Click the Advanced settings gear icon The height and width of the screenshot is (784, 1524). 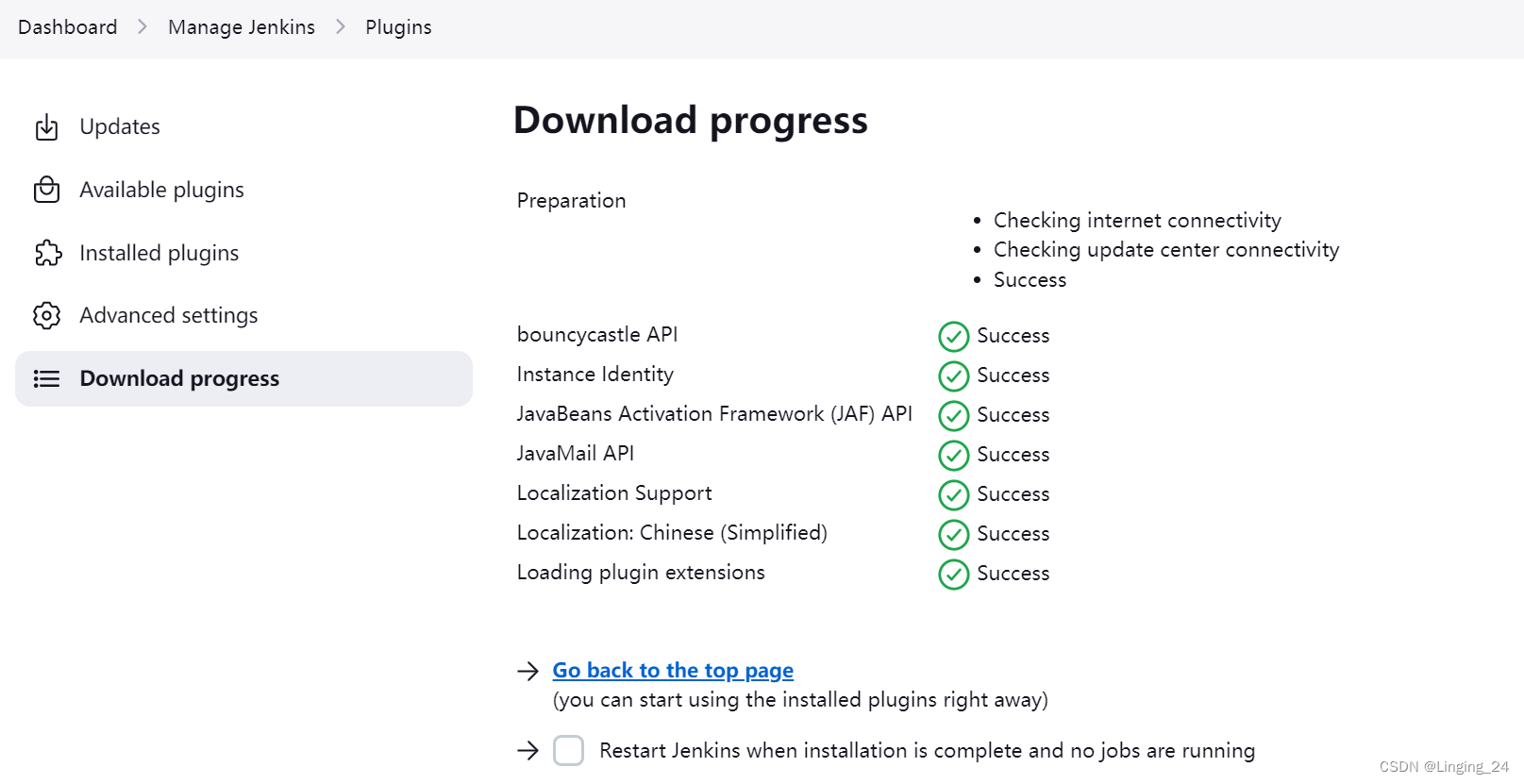pyautogui.click(x=46, y=315)
